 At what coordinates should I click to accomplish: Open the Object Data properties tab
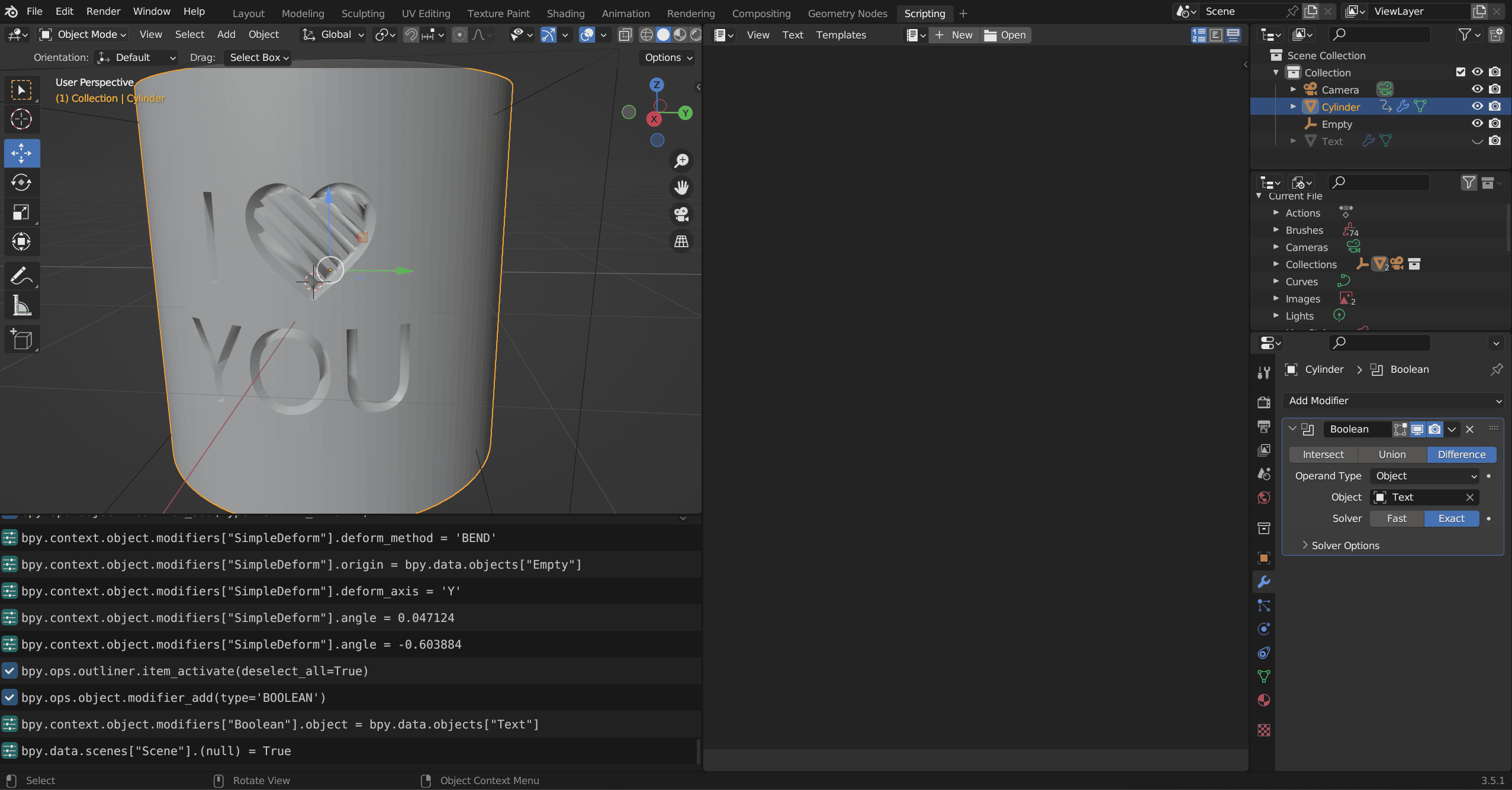(1264, 676)
